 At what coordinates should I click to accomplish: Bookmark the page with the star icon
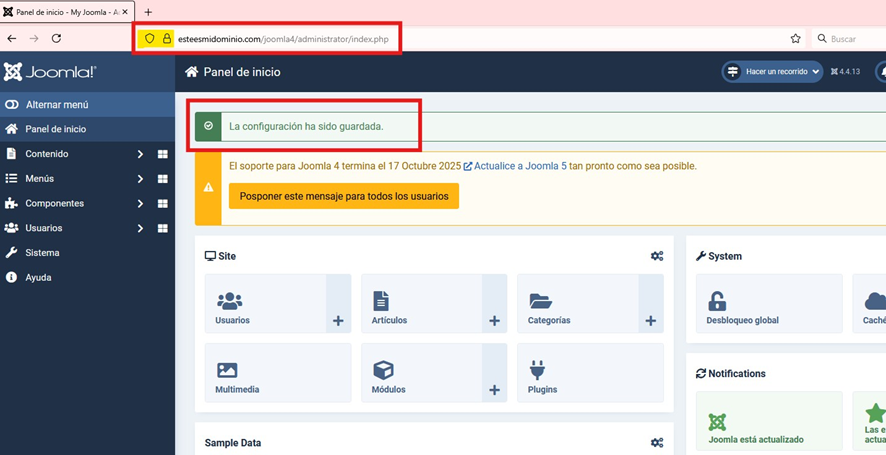point(796,38)
